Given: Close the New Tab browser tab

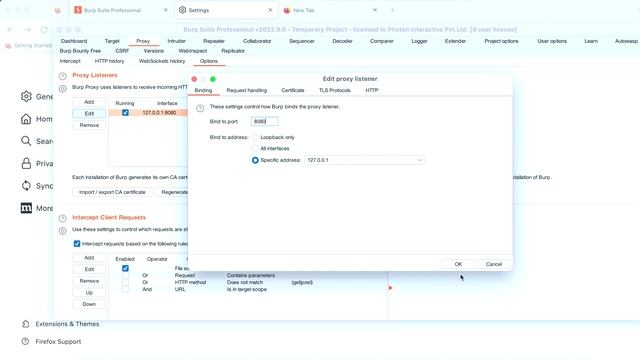Looking at the screenshot, I should coord(375,10).
